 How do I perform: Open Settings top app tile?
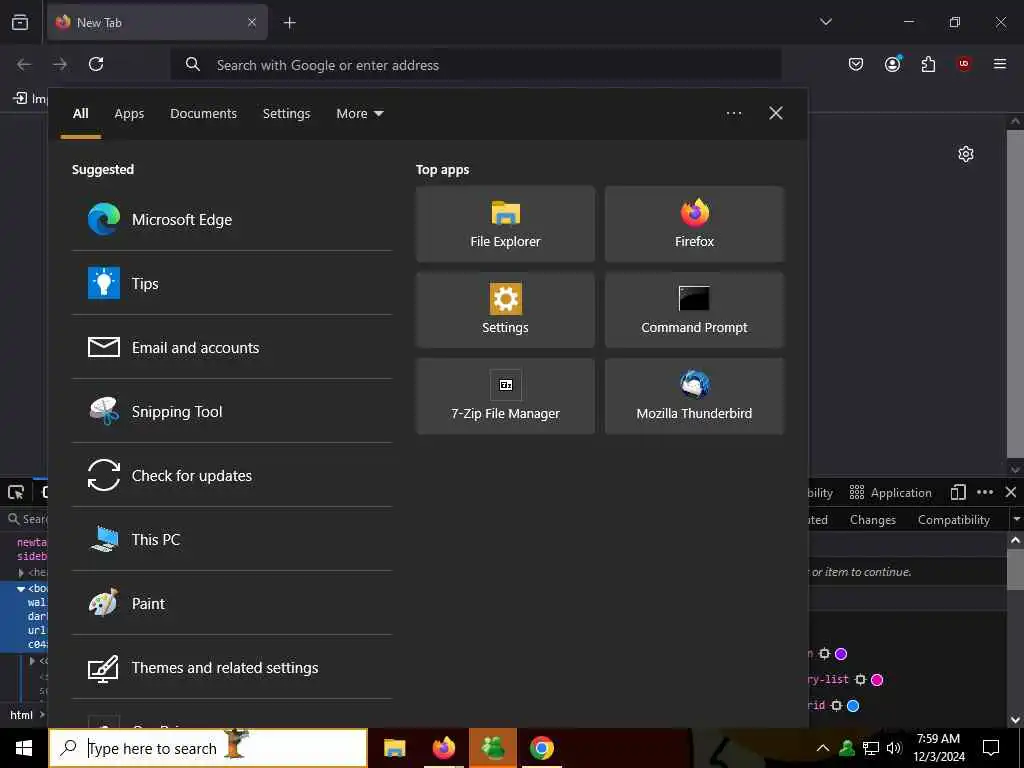click(x=505, y=310)
